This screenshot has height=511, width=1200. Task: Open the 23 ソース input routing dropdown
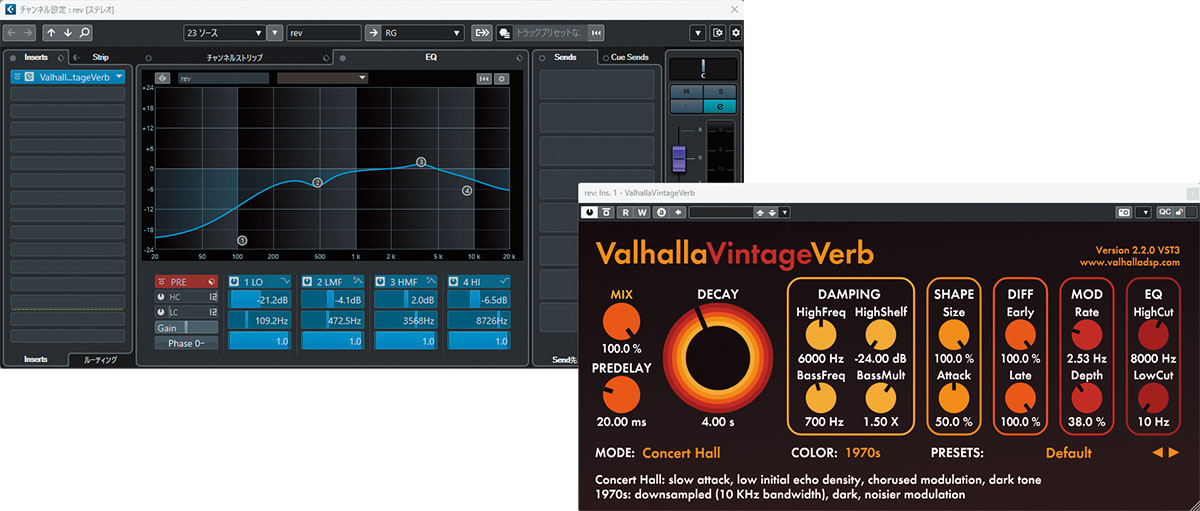click(x=225, y=33)
